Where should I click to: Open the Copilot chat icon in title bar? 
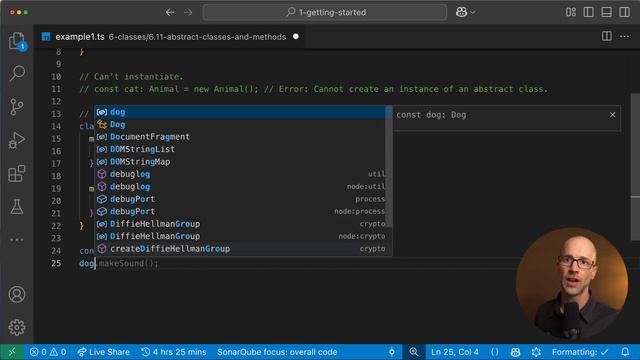[x=461, y=12]
